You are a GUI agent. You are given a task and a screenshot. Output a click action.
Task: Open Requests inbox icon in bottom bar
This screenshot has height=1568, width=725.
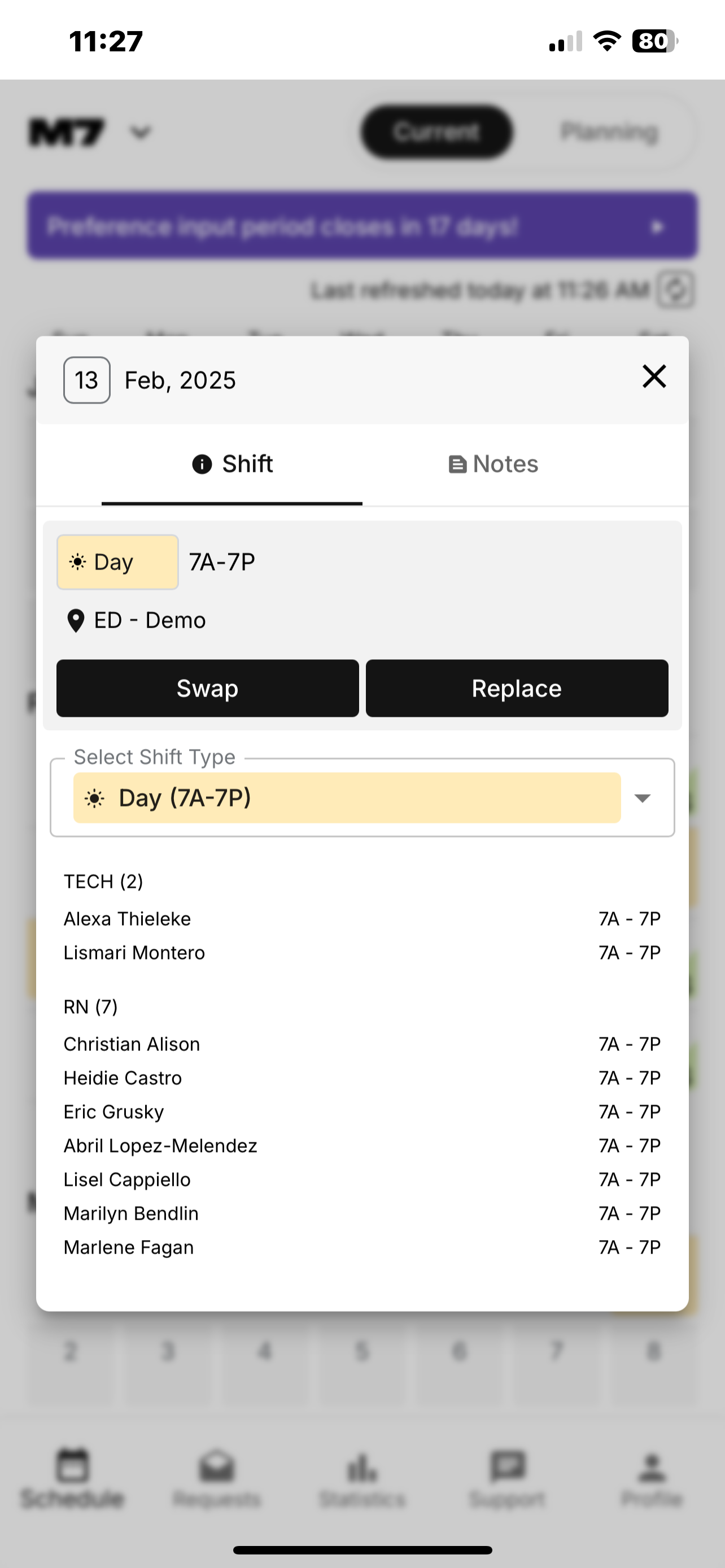[x=217, y=1468]
